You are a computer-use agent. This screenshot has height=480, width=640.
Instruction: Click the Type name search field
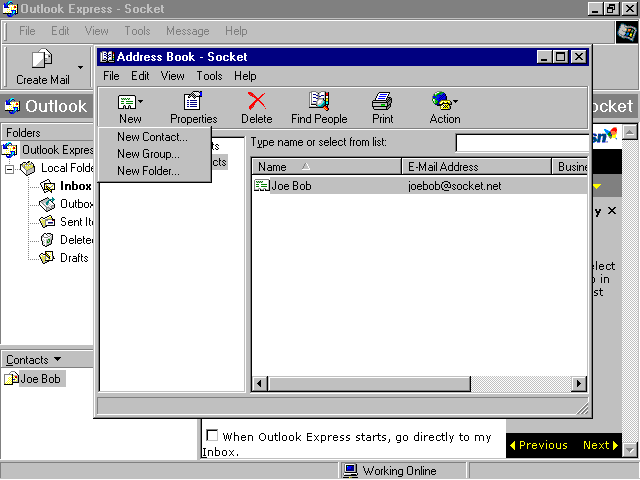[522, 143]
